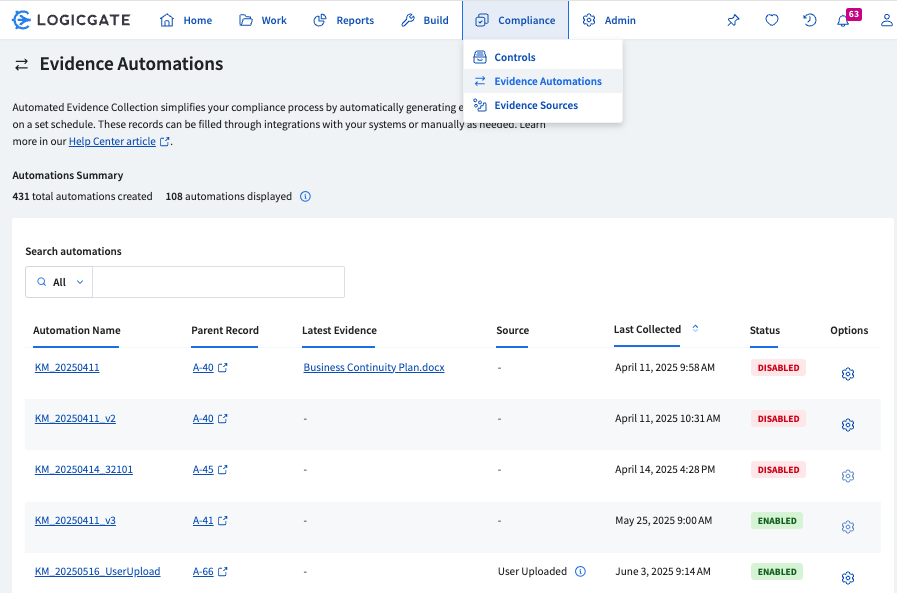
Task: Open the Help Center article link
Action: [113, 142]
